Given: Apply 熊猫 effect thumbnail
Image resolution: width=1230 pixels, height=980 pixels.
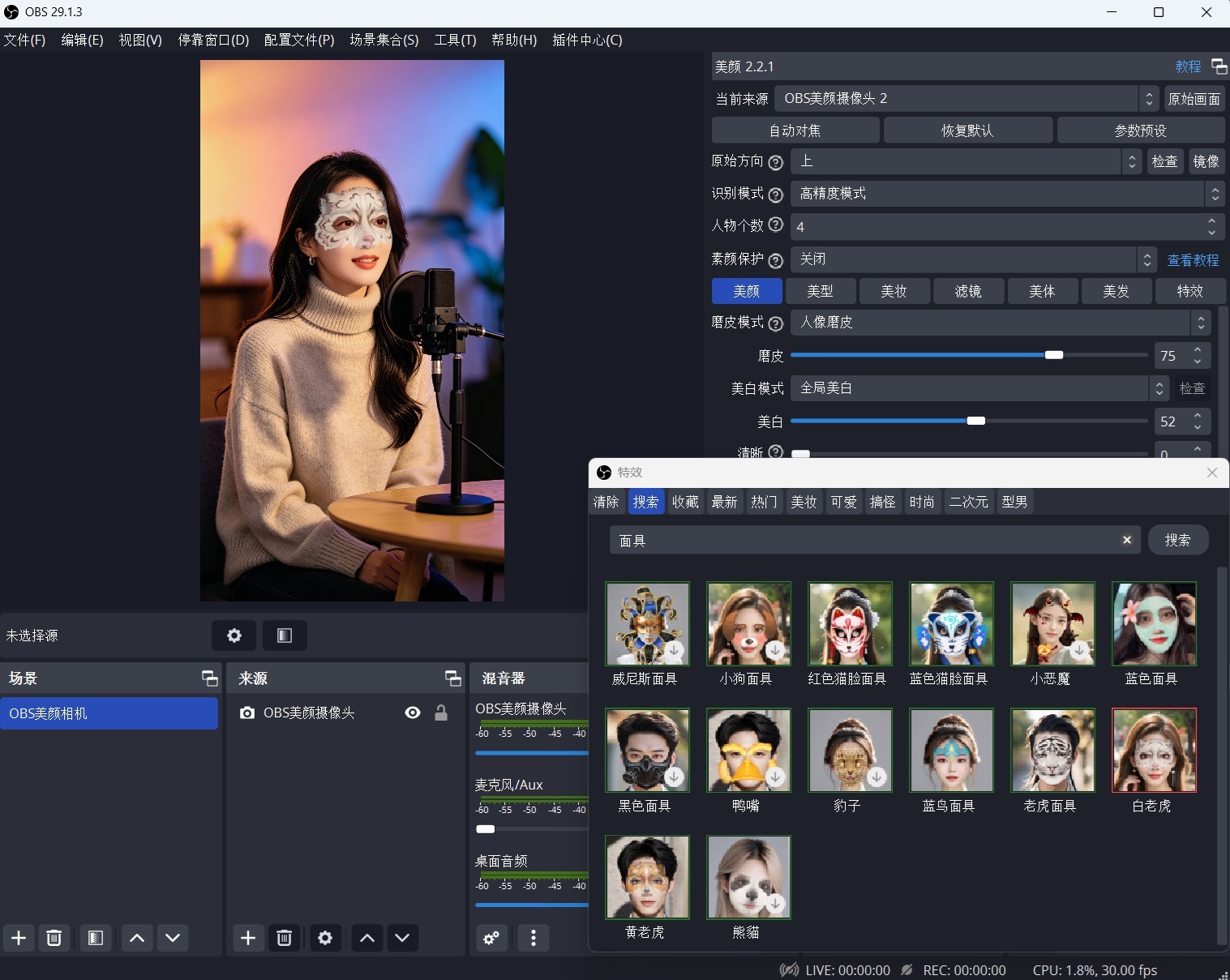Looking at the screenshot, I should 748,877.
